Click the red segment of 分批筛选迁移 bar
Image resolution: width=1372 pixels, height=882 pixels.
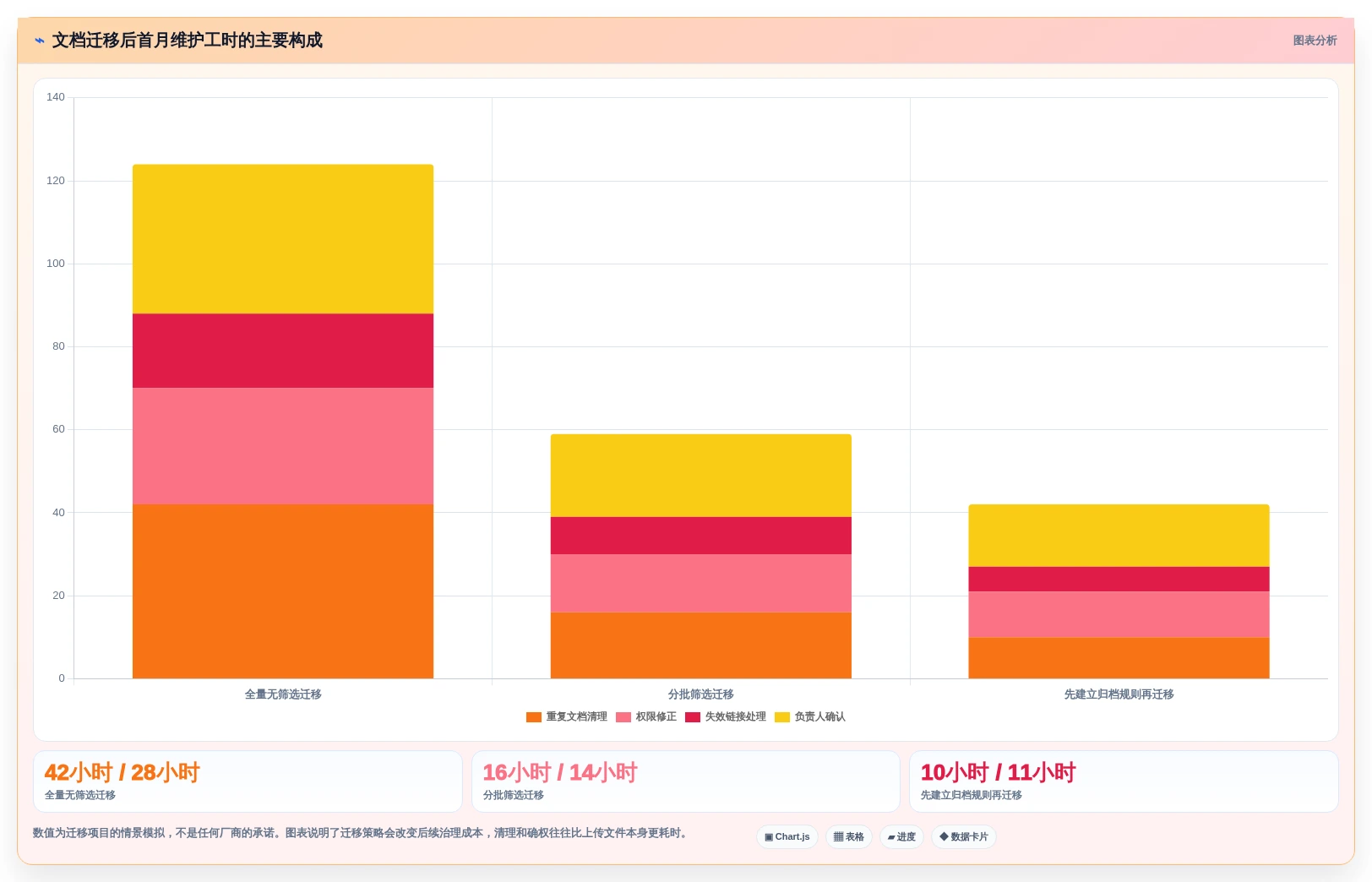[701, 536]
